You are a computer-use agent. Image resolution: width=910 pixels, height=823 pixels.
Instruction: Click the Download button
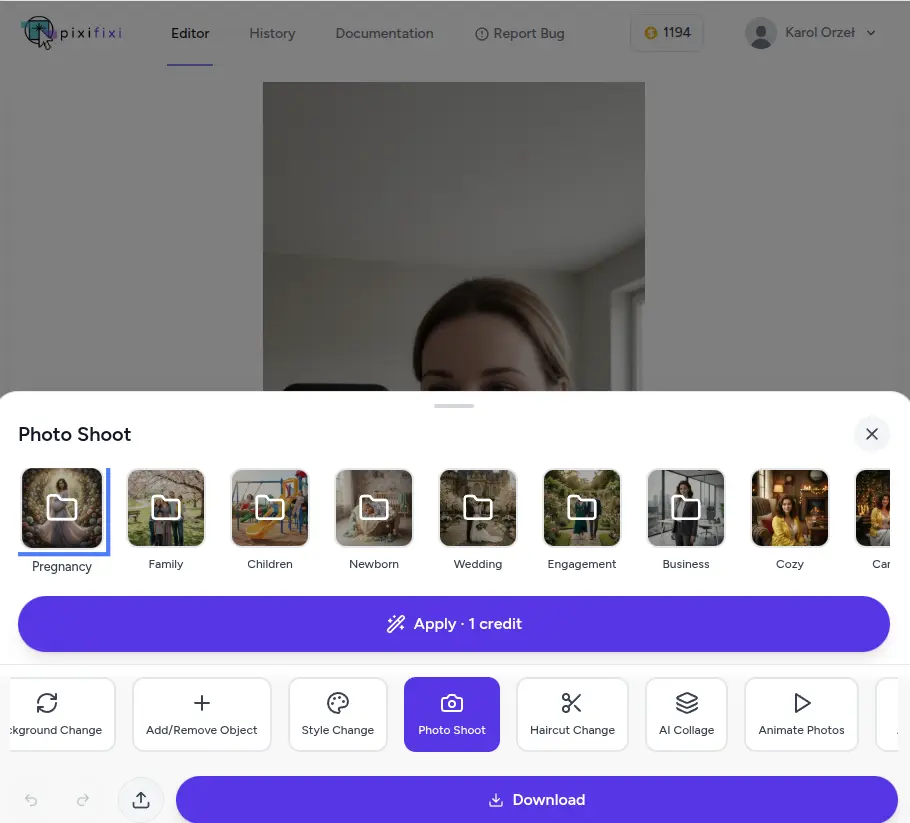pos(537,800)
